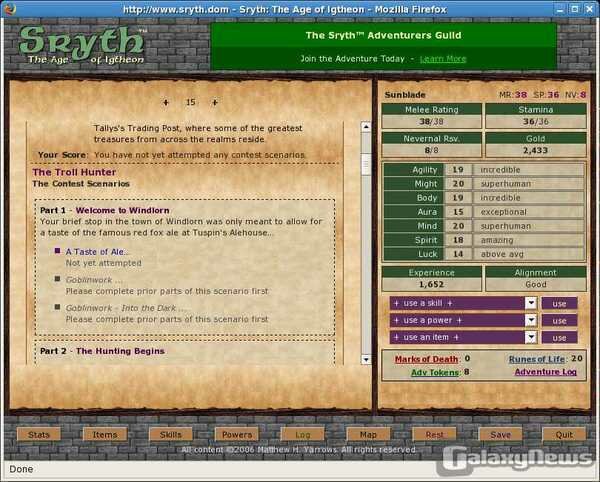The height and width of the screenshot is (482, 600).
Task: Follow the Learn More link
Action: [x=443, y=59]
